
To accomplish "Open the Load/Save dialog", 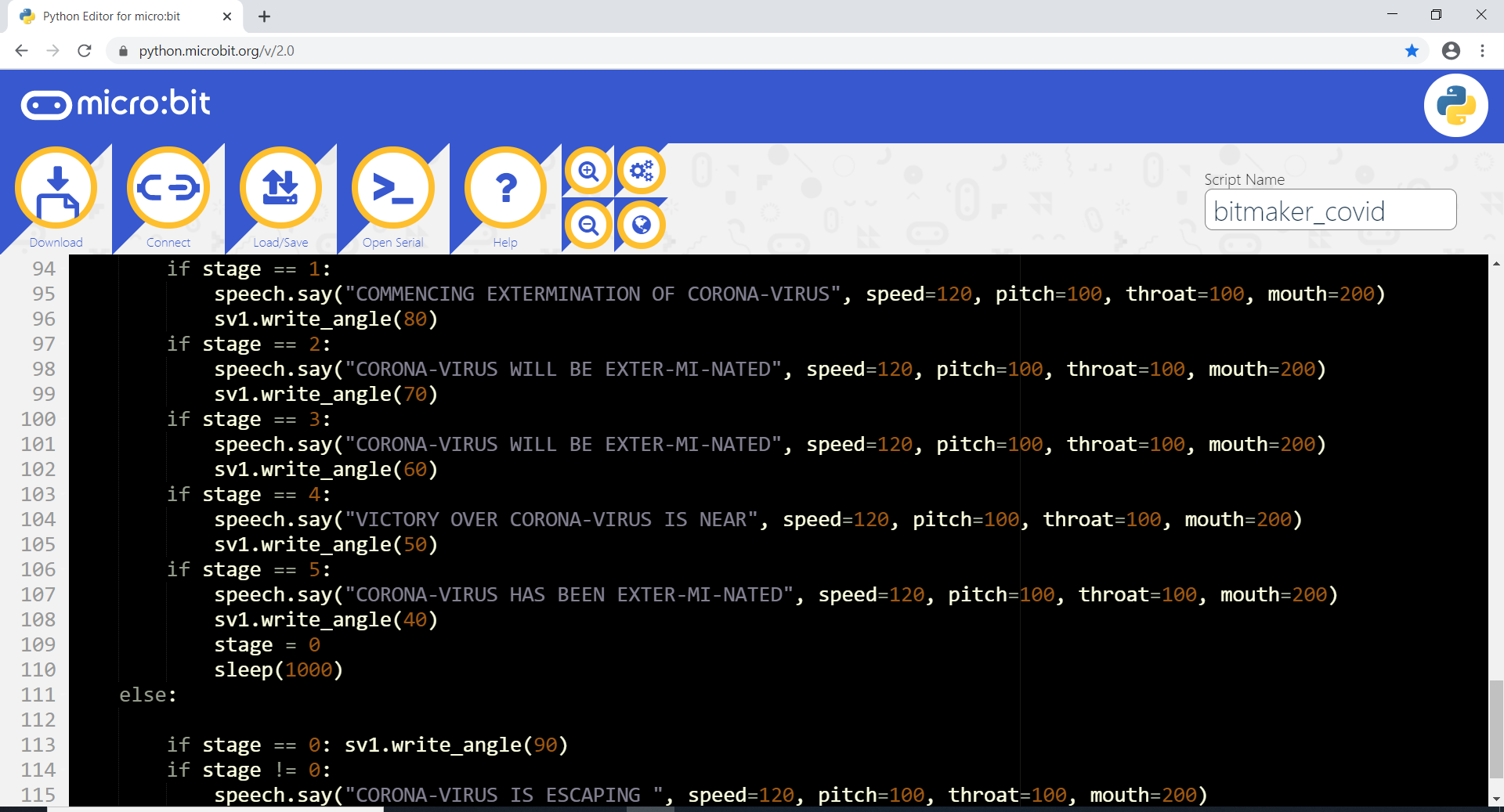I will point(281,188).
